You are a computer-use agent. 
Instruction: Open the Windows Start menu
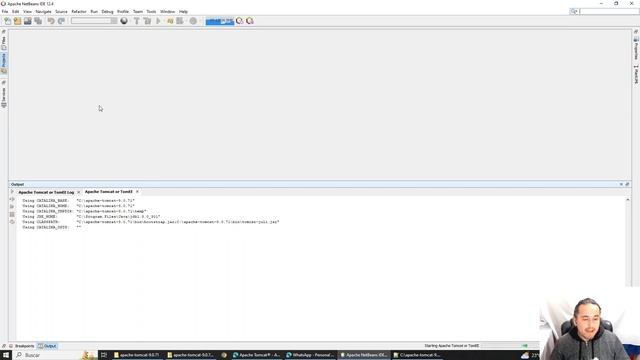click(6, 355)
